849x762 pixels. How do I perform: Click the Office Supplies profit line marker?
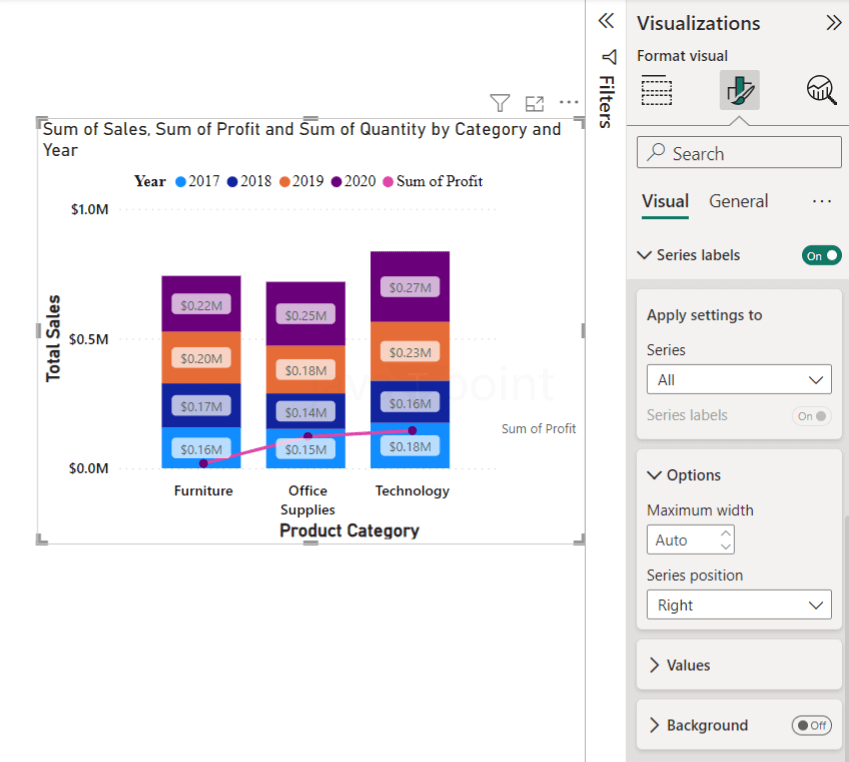coord(308,435)
